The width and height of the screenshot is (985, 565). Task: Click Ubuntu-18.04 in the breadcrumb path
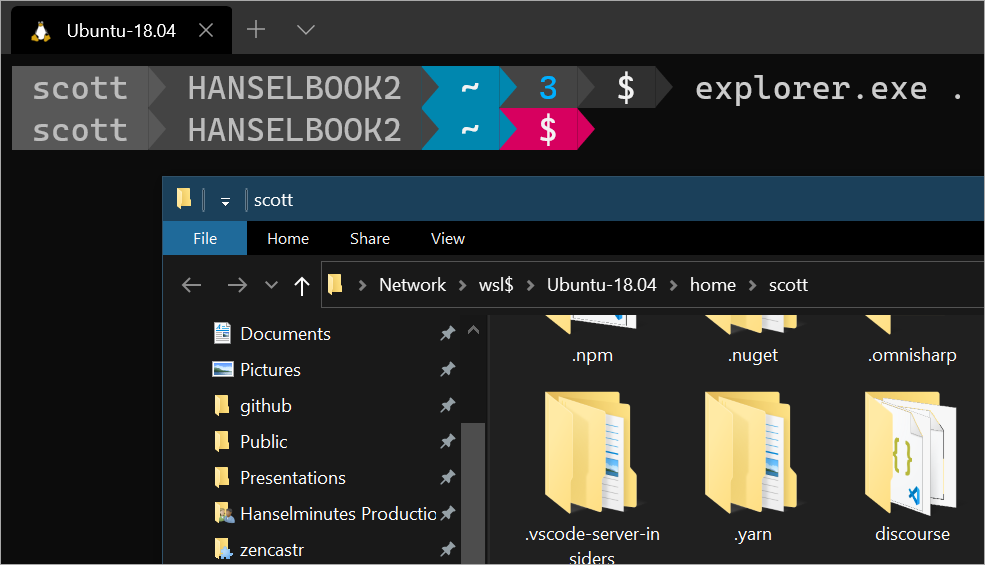coord(601,285)
